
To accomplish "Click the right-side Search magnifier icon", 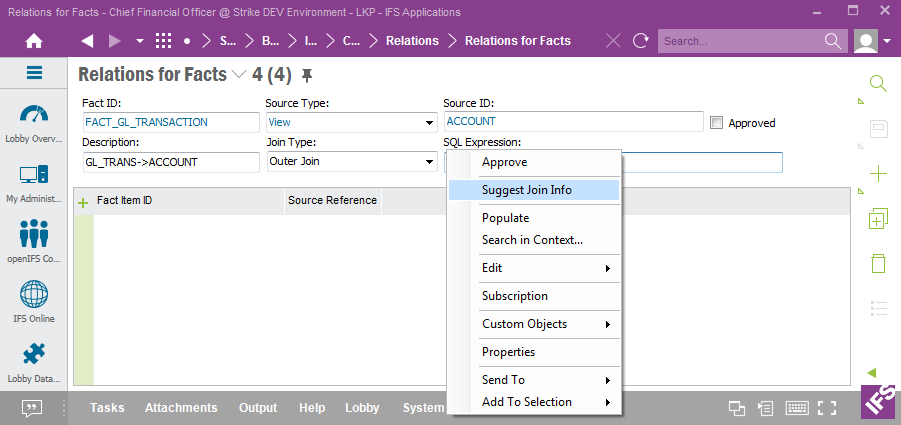I will 879,84.
